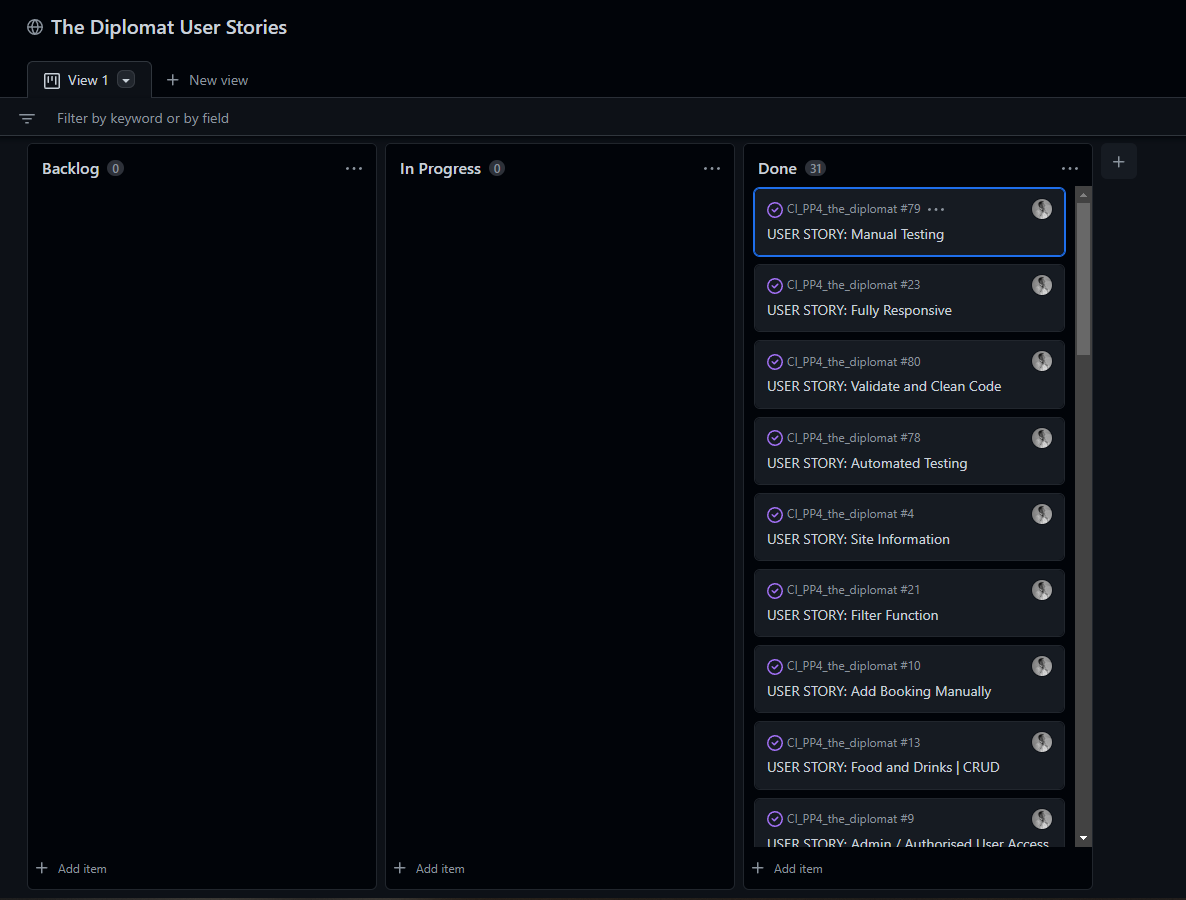Click the closed status icon on issue #4

click(775, 514)
